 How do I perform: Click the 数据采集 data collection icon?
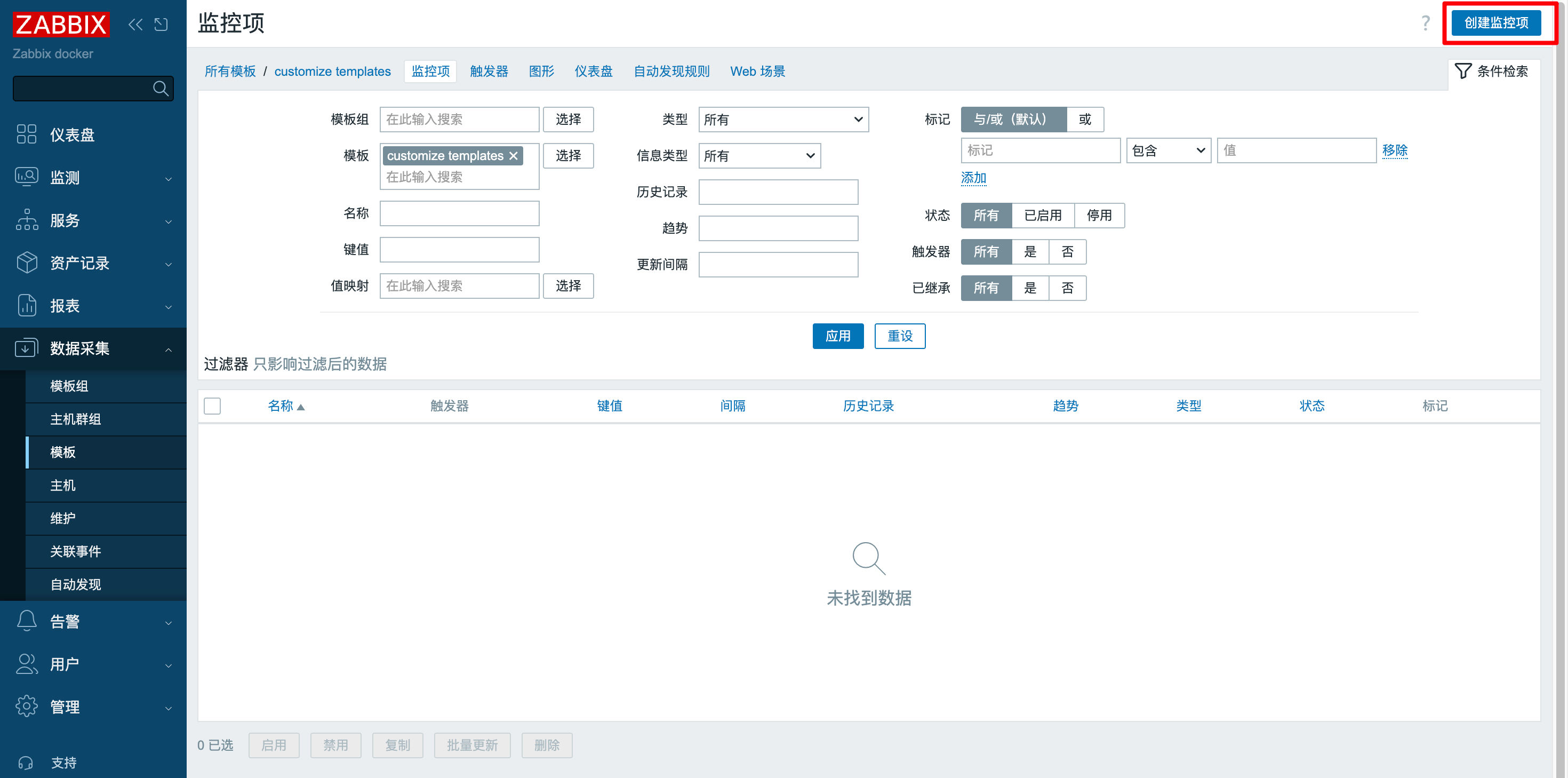(27, 348)
